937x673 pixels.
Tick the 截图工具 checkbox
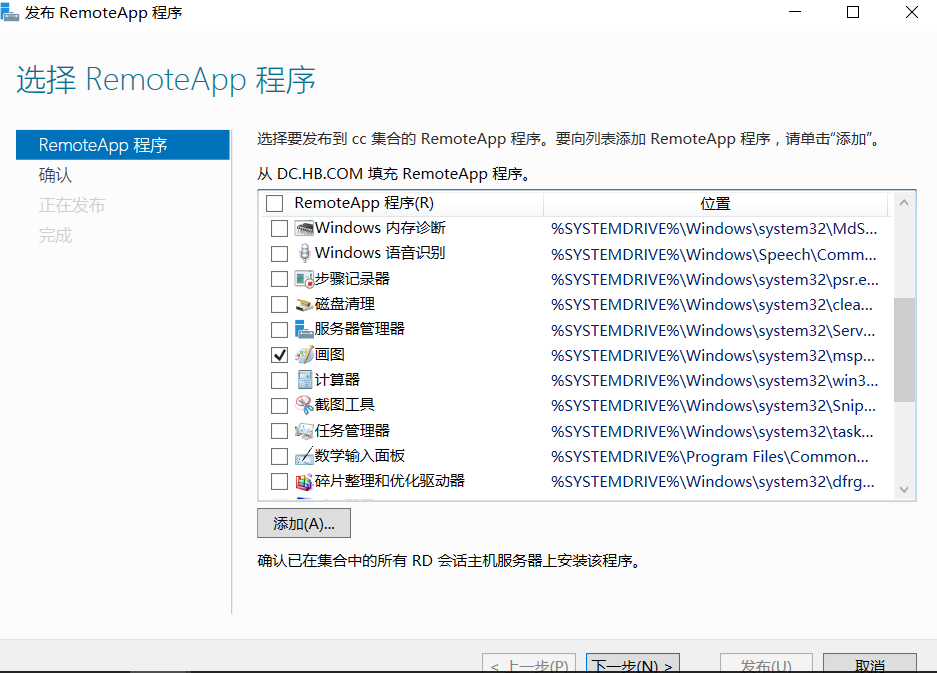pos(279,405)
